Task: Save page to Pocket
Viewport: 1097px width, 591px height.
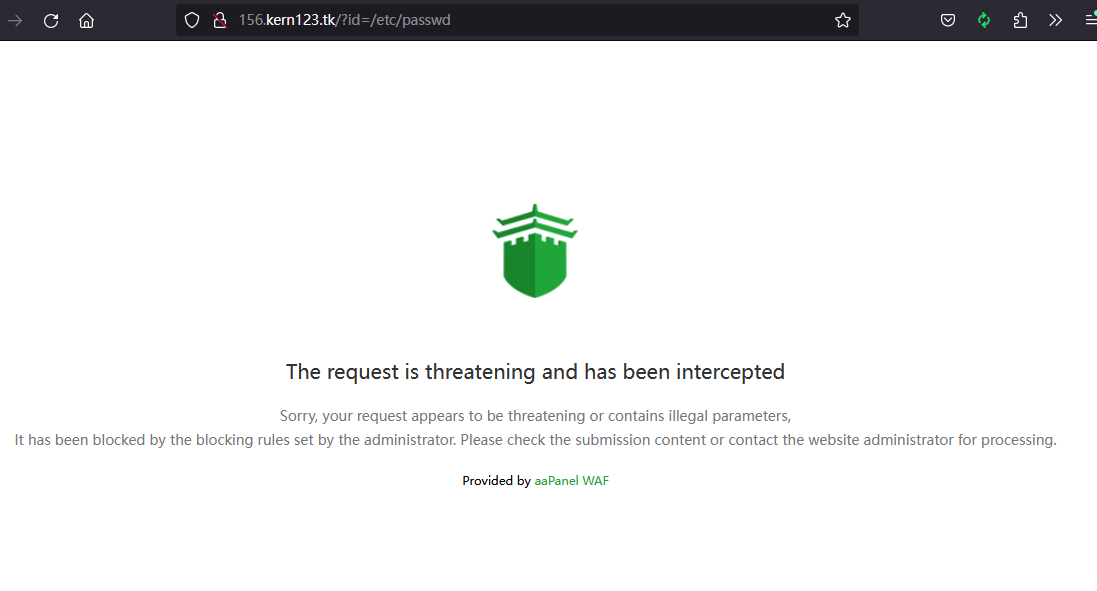Action: [x=948, y=20]
